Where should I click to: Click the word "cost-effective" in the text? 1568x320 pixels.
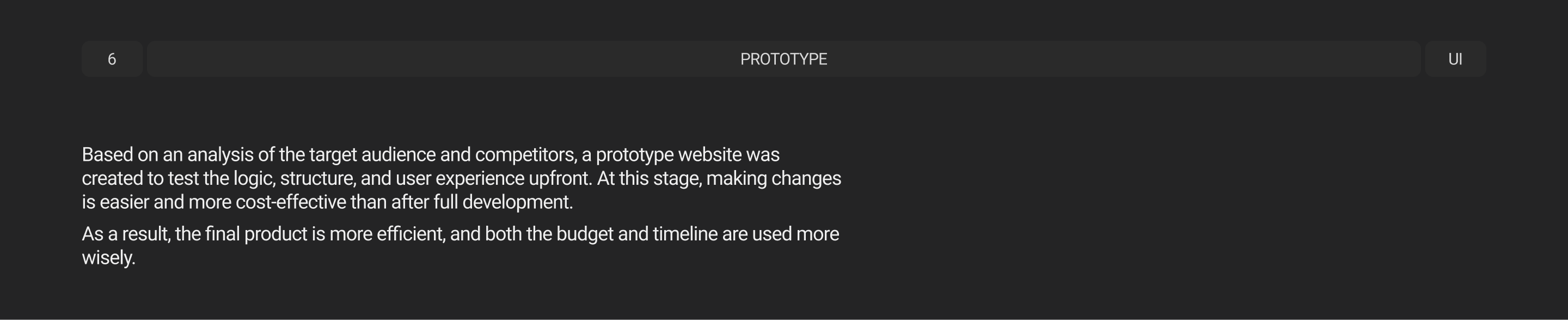(x=291, y=202)
